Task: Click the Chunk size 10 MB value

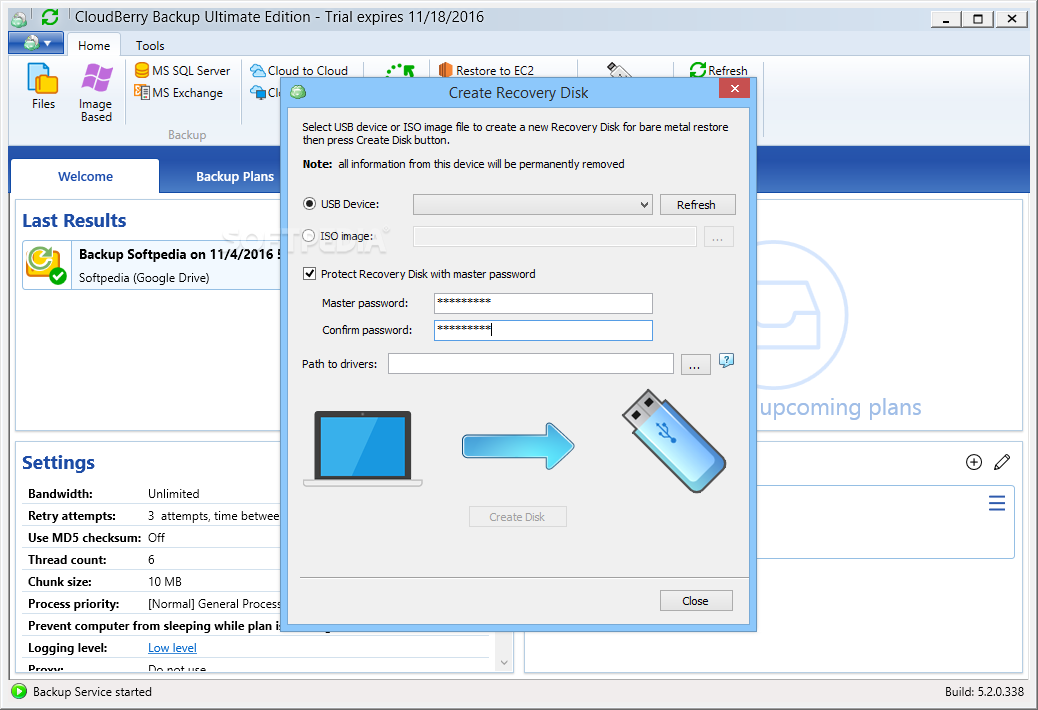Action: pyautogui.click(x=165, y=582)
